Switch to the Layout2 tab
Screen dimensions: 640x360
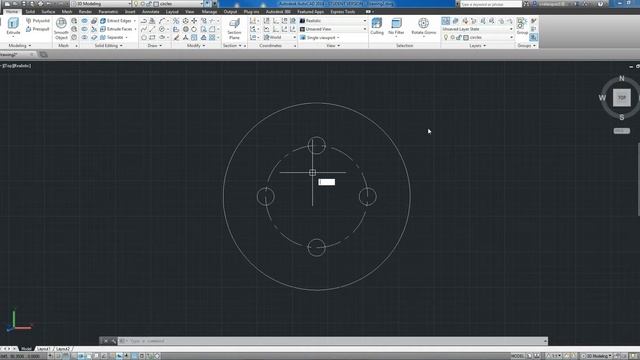click(x=62, y=349)
